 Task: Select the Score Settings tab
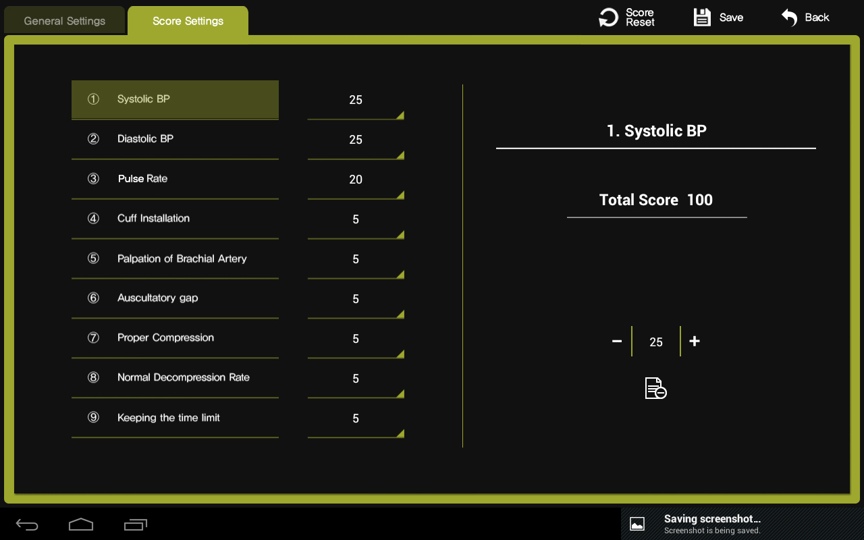[188, 21]
